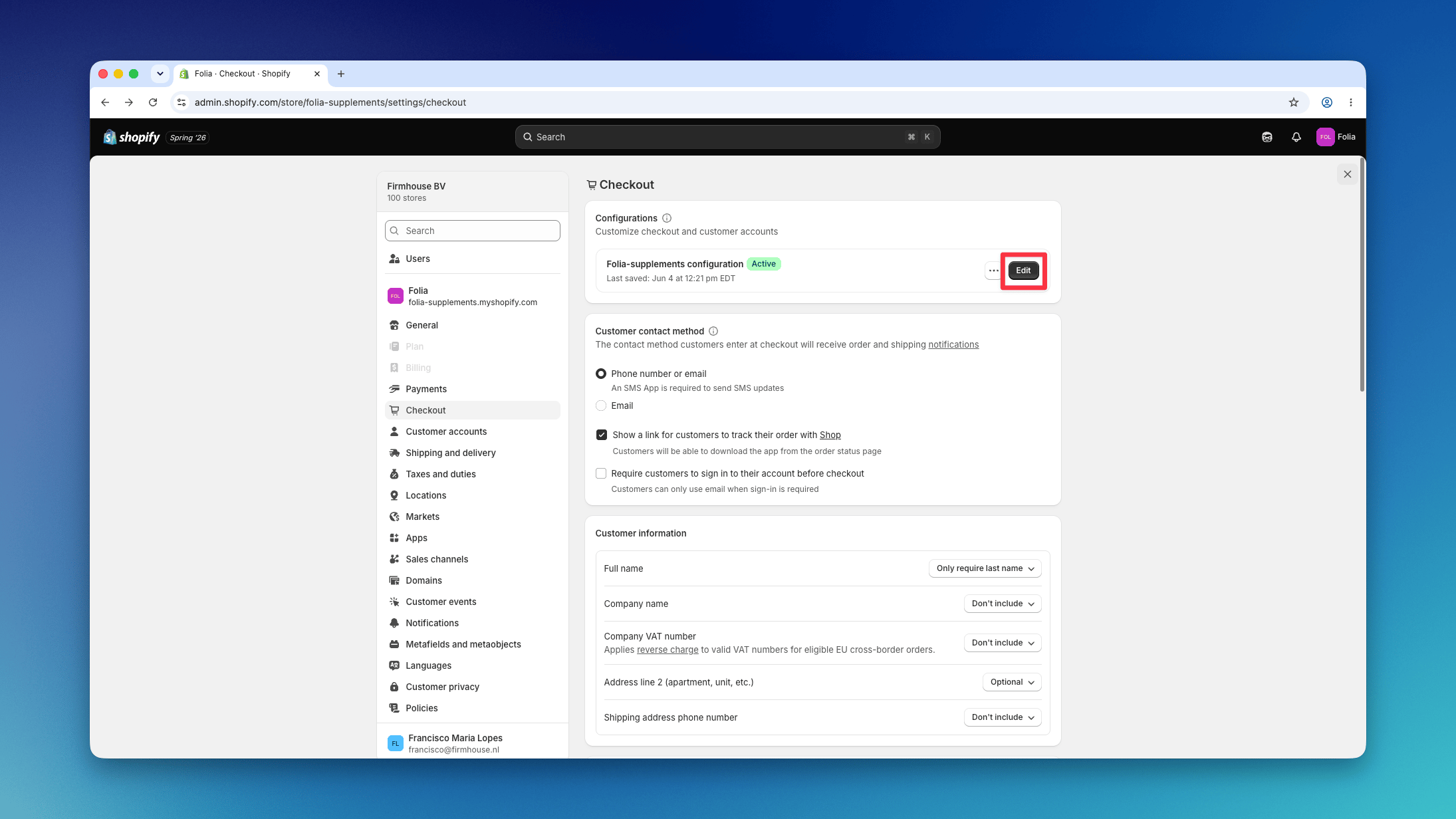
Task: Open Taxes and duties settings
Action: coord(472,474)
